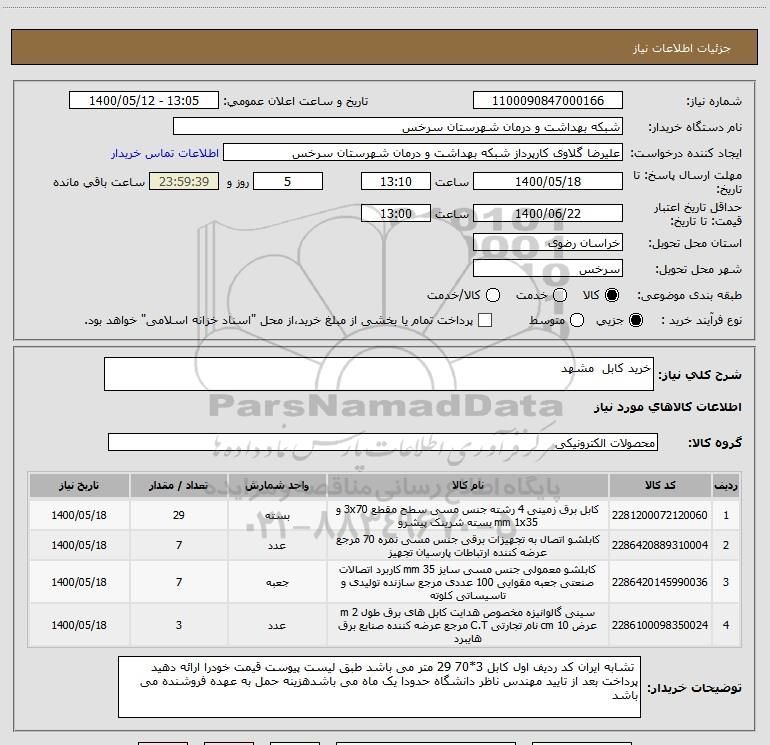Click product code 2286420145990036
The width and height of the screenshot is (770, 745).
pyautogui.click(x=660, y=582)
